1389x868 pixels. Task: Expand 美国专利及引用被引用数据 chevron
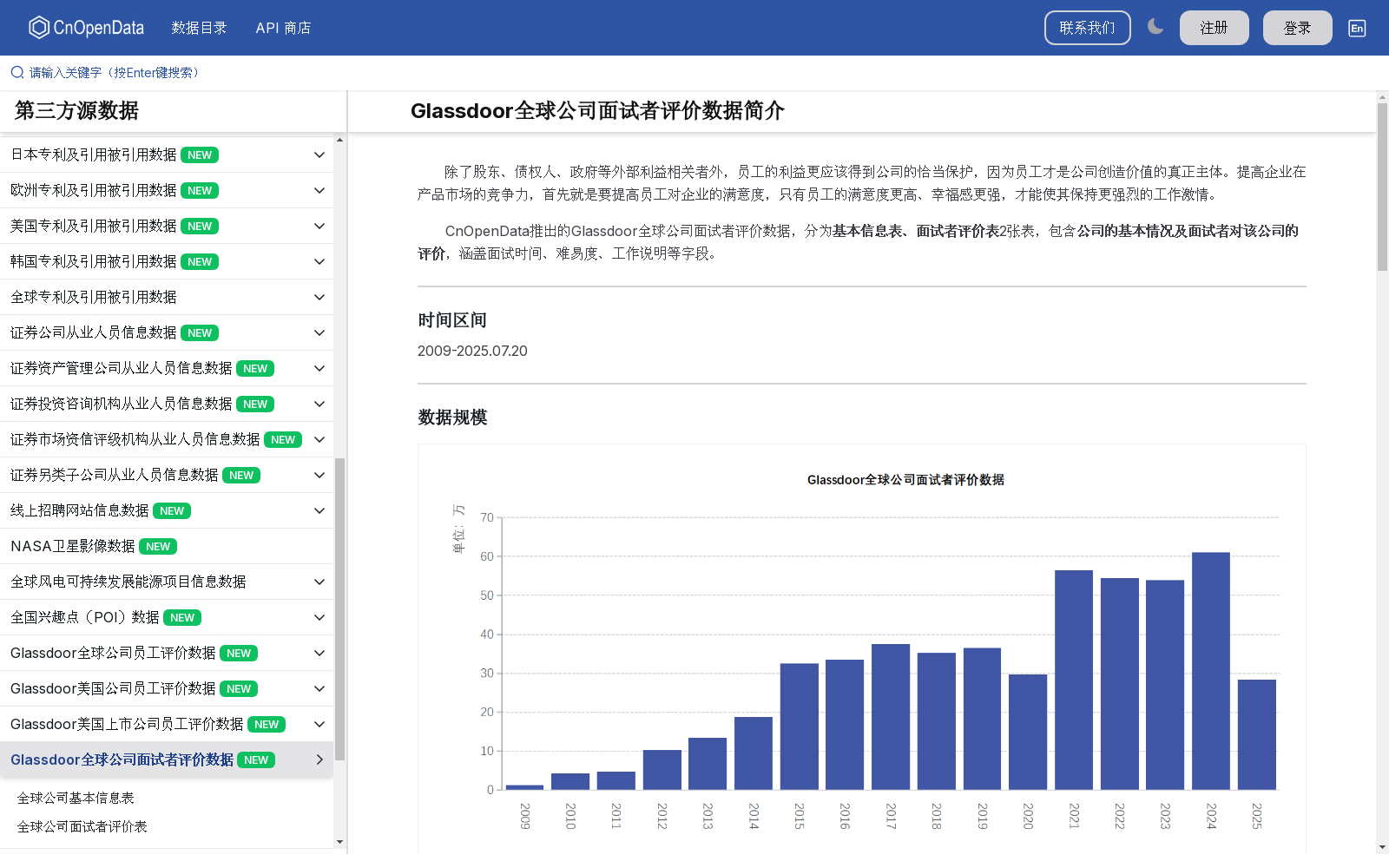(319, 226)
